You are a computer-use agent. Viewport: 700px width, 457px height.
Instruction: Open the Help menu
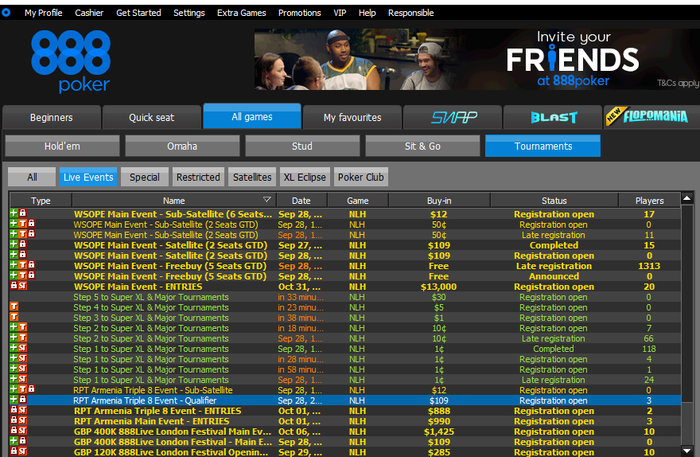click(x=367, y=13)
